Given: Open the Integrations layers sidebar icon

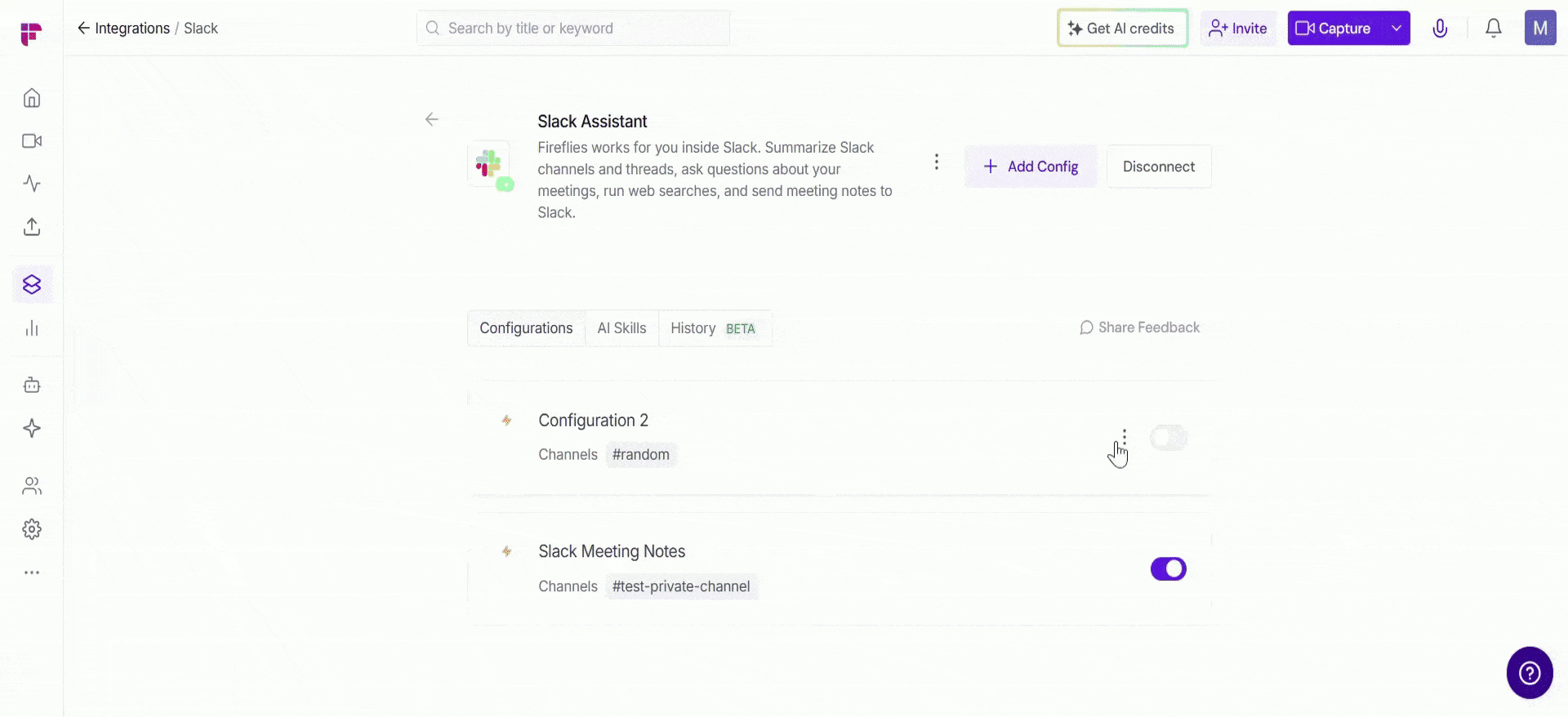Looking at the screenshot, I should [x=32, y=284].
